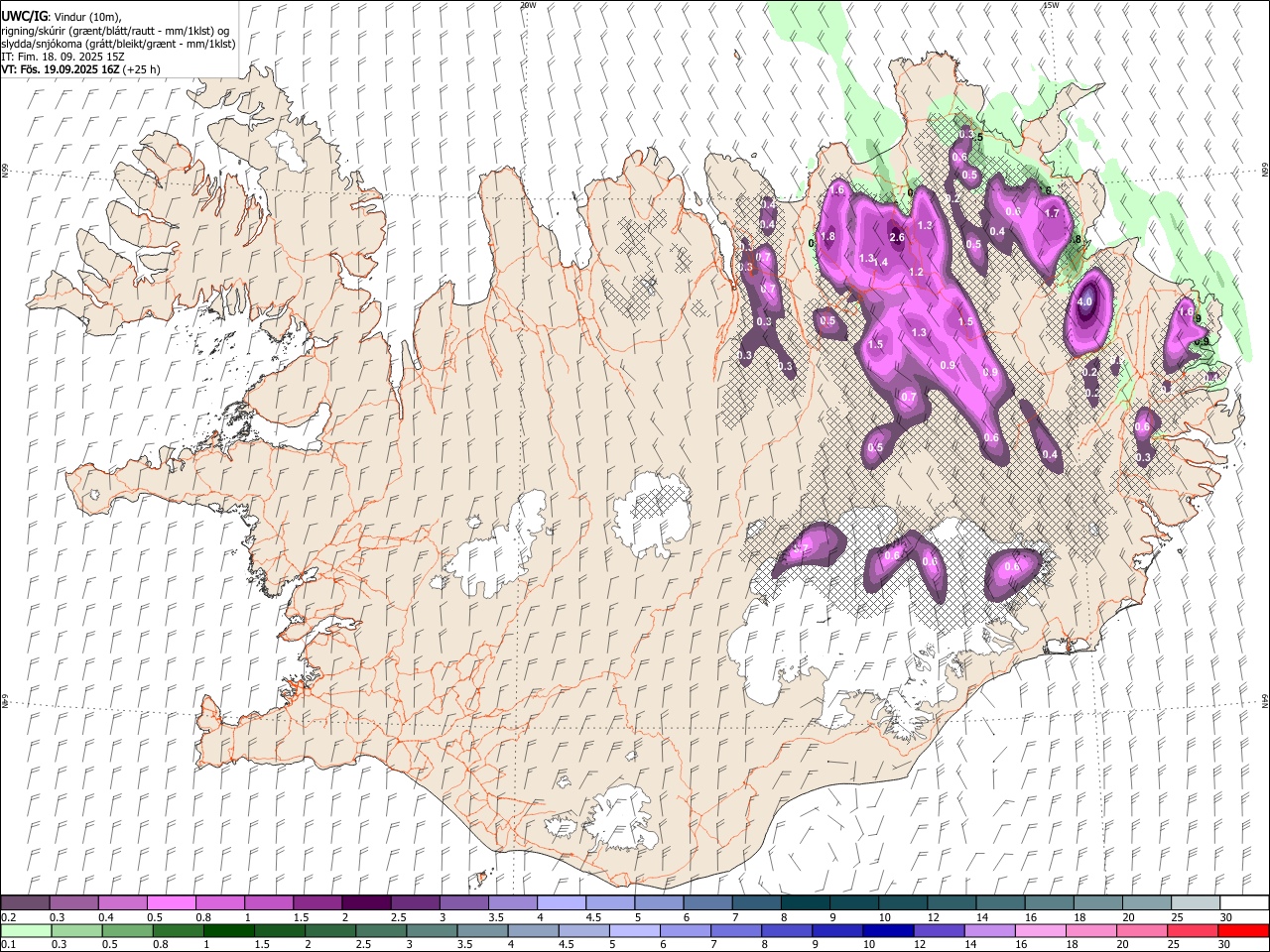This screenshot has width=1270, height=952.
Task: Select the white 30 swatch ending the upper legend
Action: pyautogui.click(x=1243, y=903)
